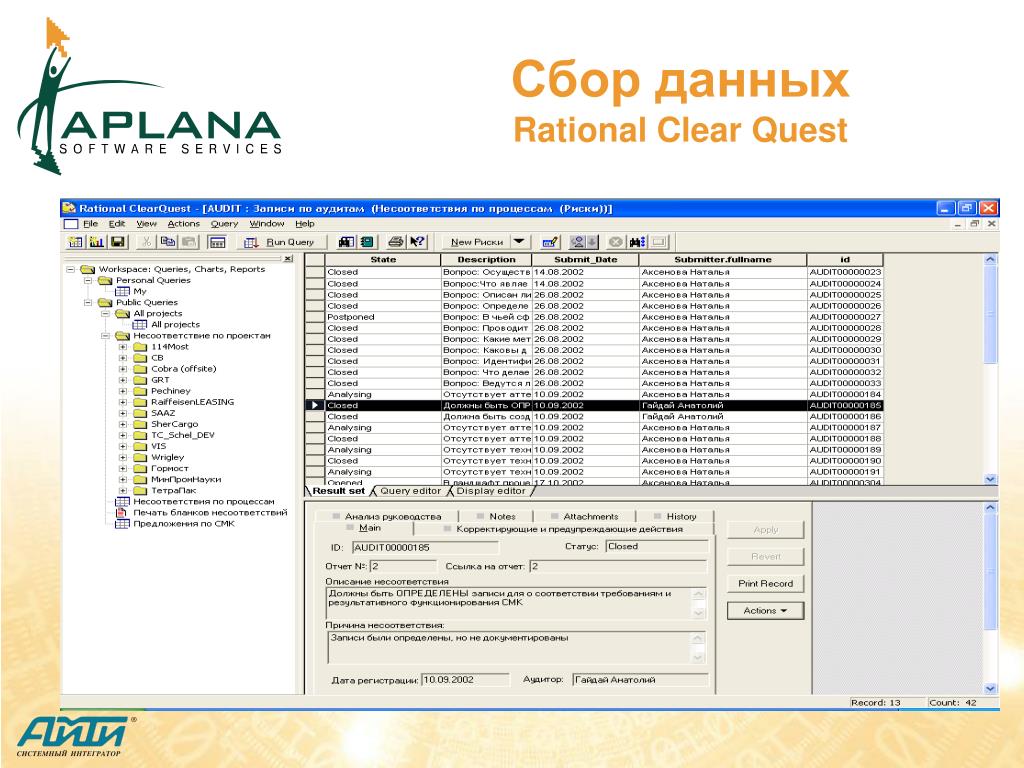Expand the 114Most folder
This screenshot has height=768, width=1024.
[x=123, y=347]
